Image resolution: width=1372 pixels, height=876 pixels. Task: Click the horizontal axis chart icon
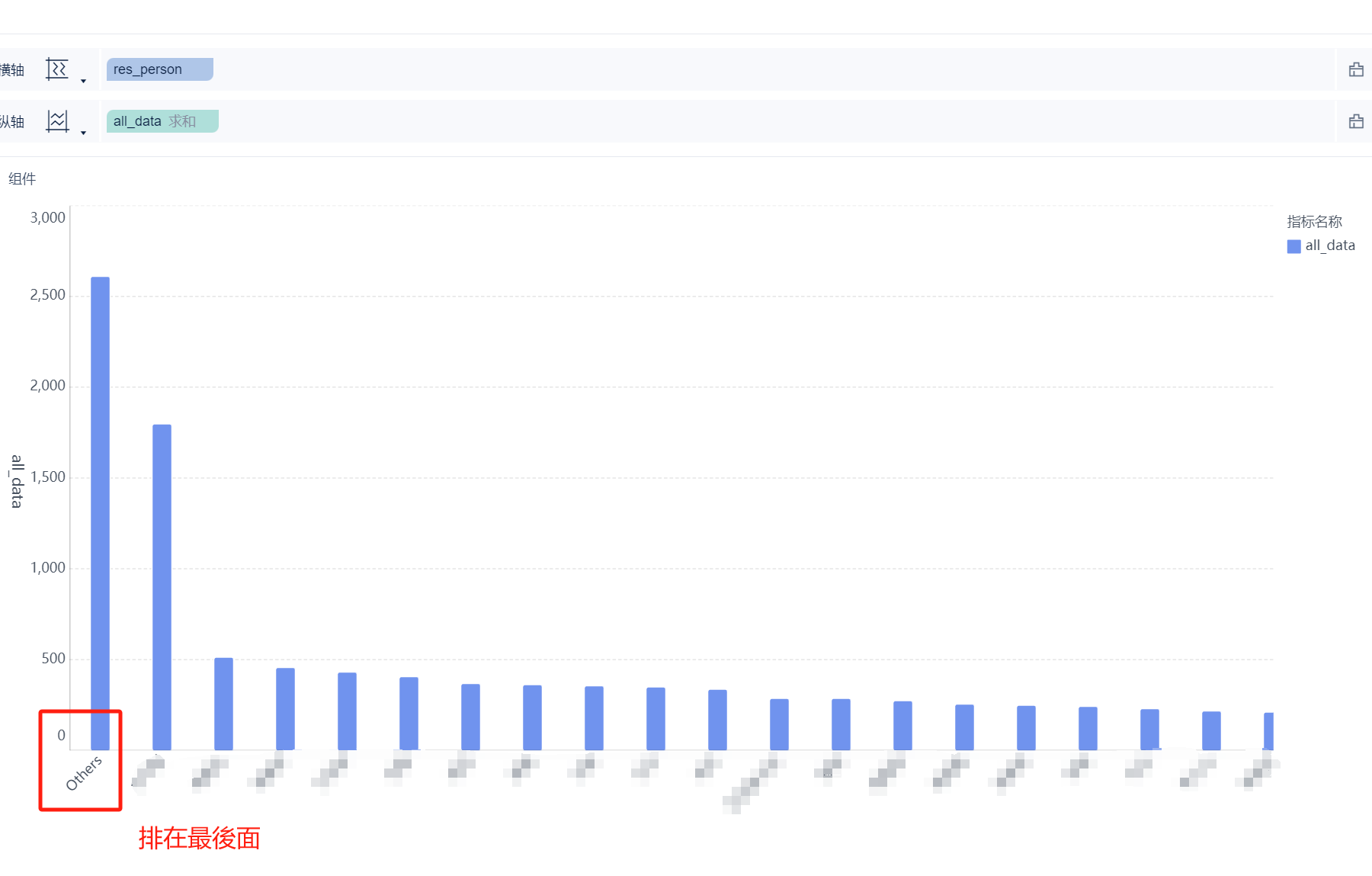coord(57,69)
